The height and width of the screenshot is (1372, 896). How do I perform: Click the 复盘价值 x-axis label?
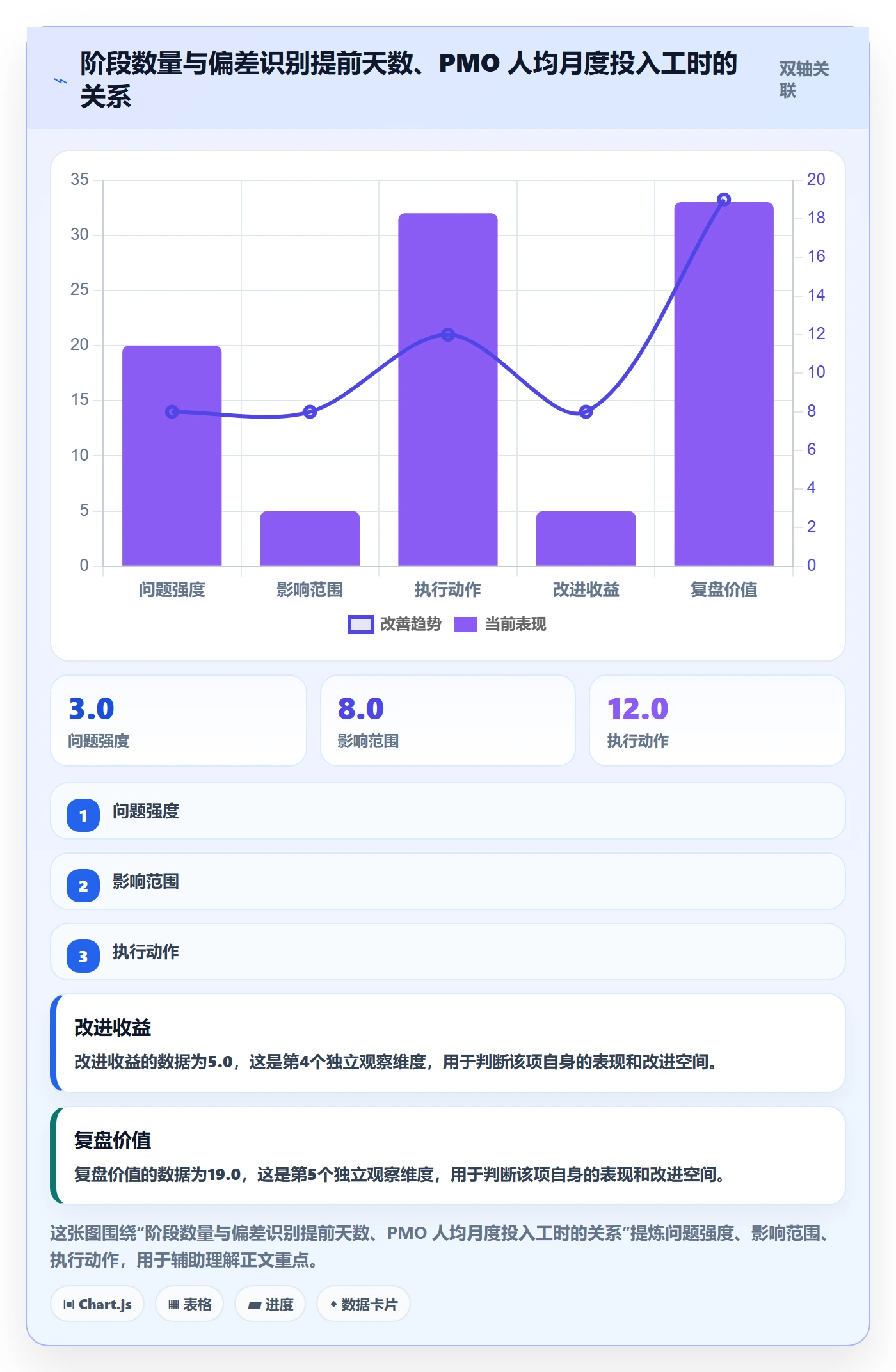coord(724,589)
